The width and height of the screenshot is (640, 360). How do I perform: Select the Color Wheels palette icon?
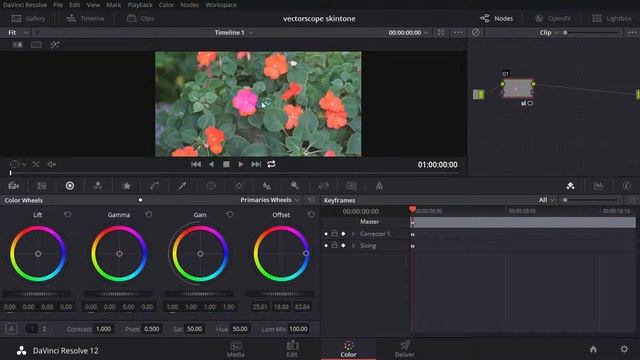[70, 186]
